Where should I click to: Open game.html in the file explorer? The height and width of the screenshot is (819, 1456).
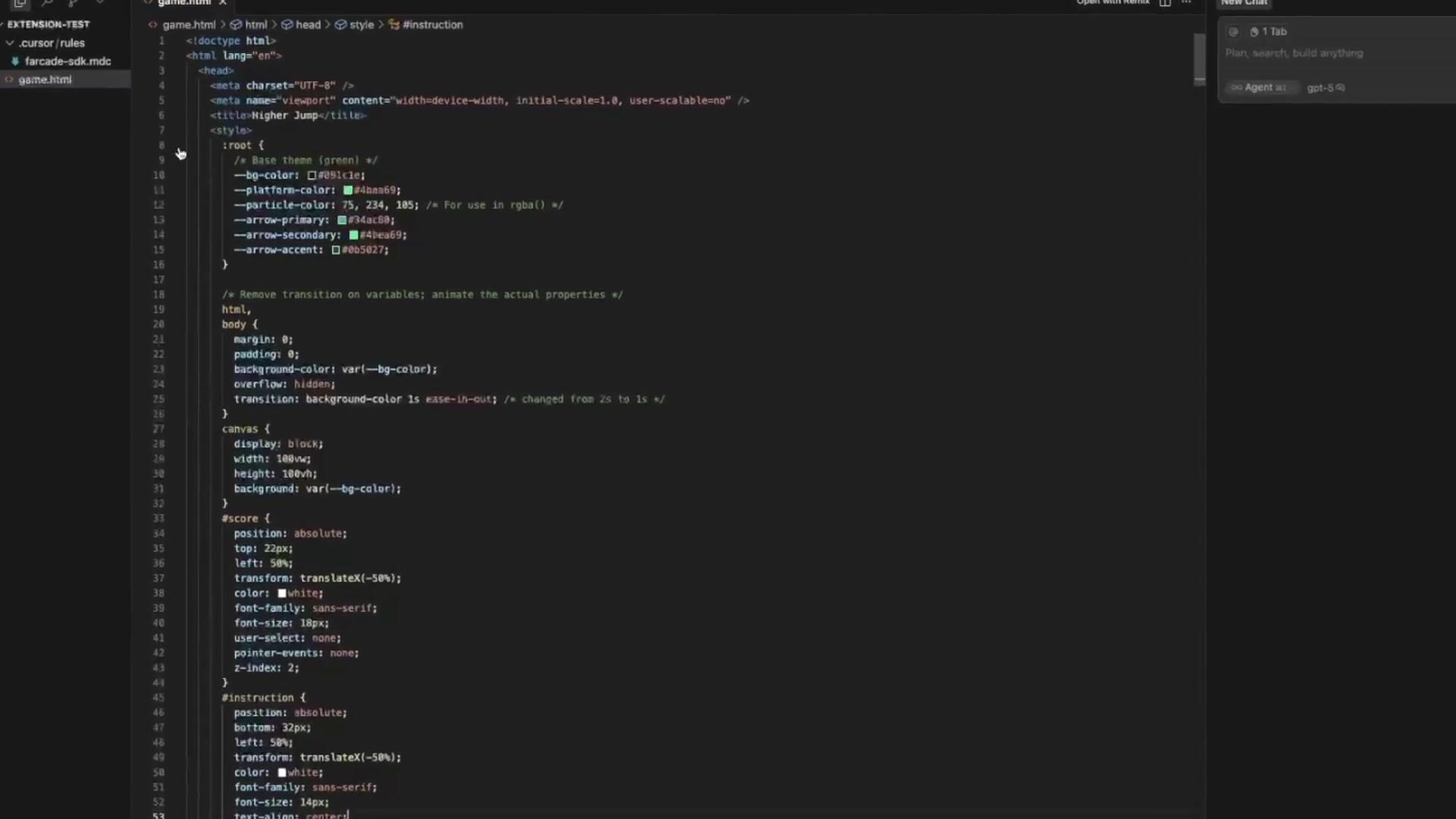point(45,80)
